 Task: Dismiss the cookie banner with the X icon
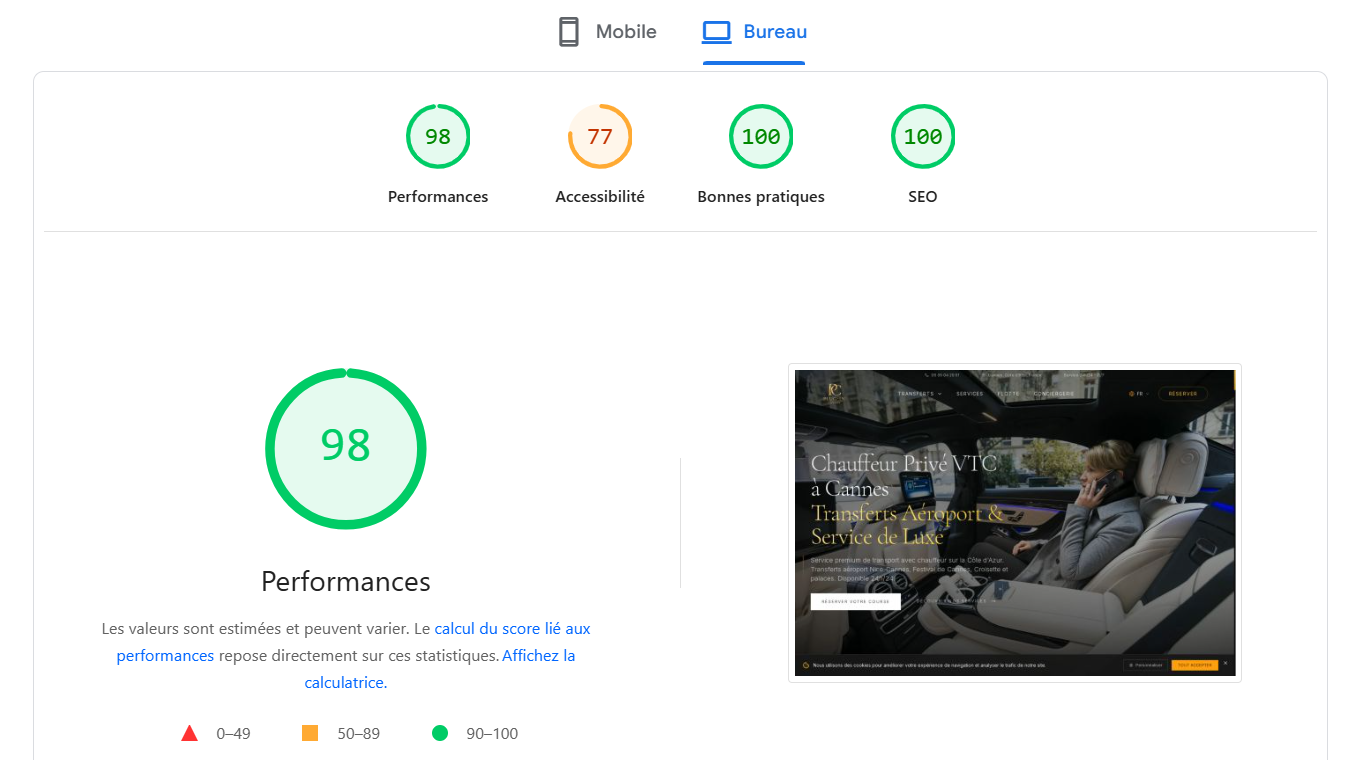pyautogui.click(x=1225, y=663)
